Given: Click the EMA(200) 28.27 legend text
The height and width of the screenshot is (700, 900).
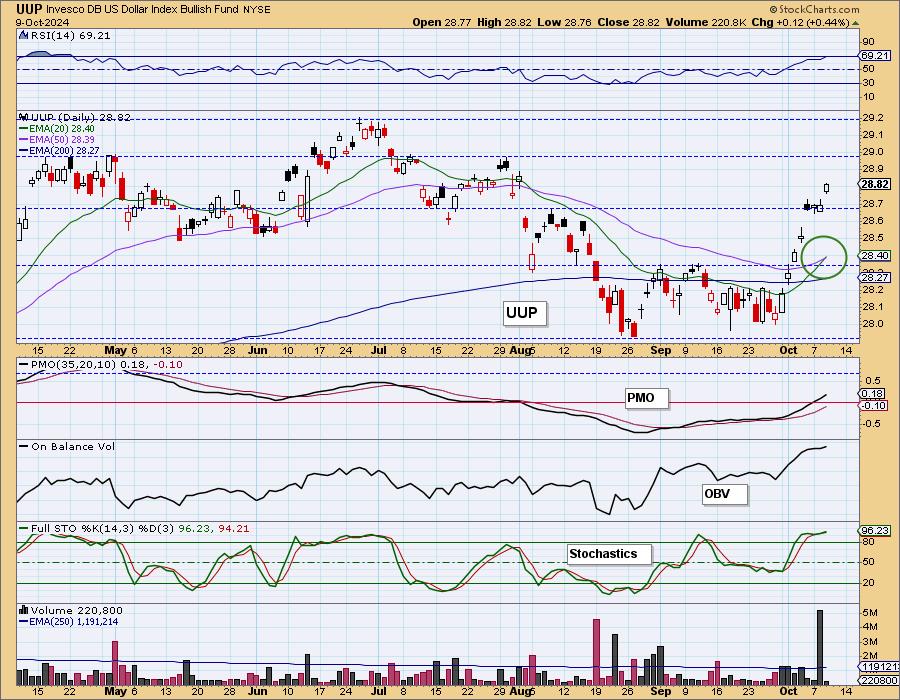Looking at the screenshot, I should (64, 151).
